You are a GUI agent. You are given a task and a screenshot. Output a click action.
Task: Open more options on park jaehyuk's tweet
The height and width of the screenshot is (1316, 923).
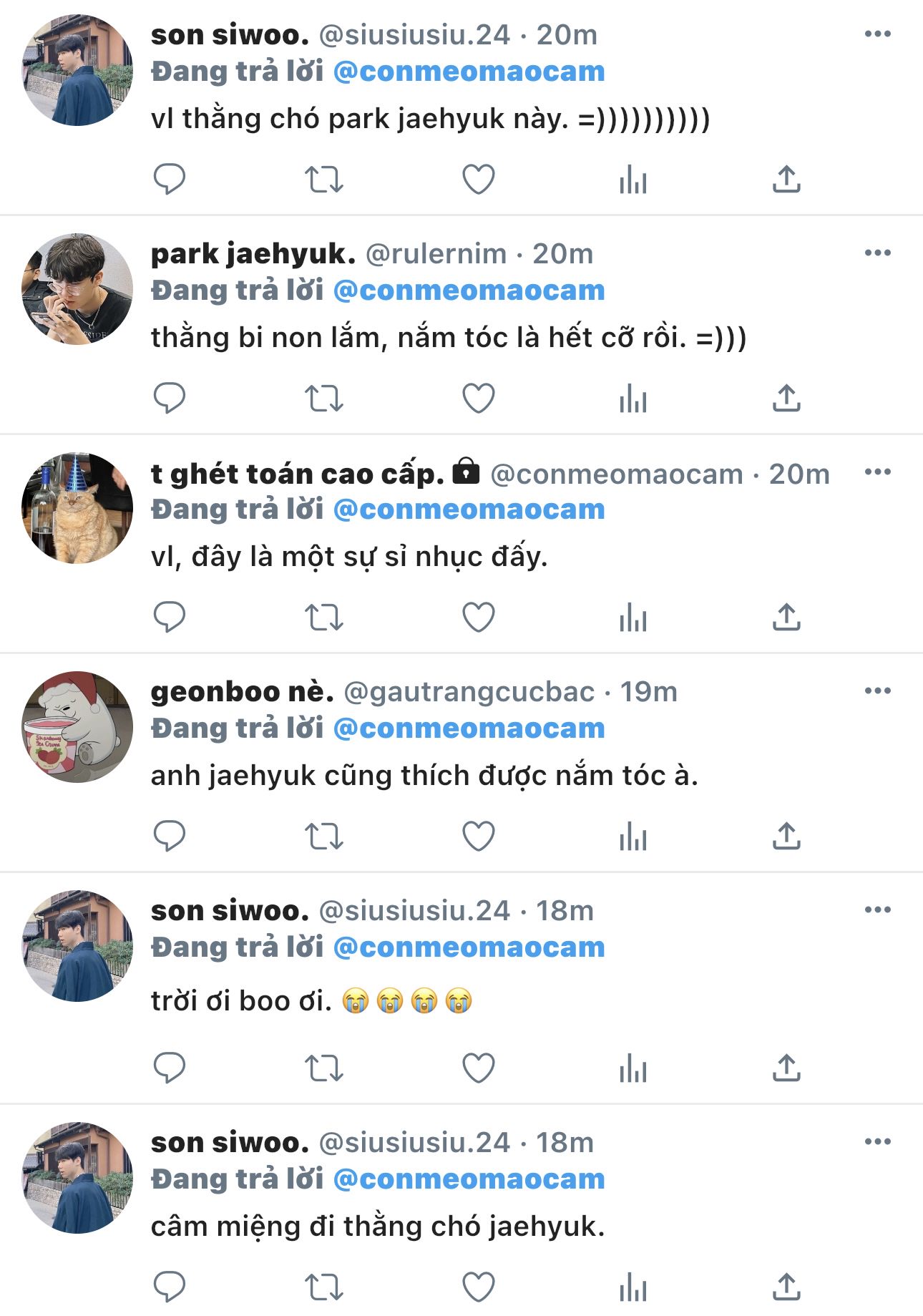click(877, 253)
